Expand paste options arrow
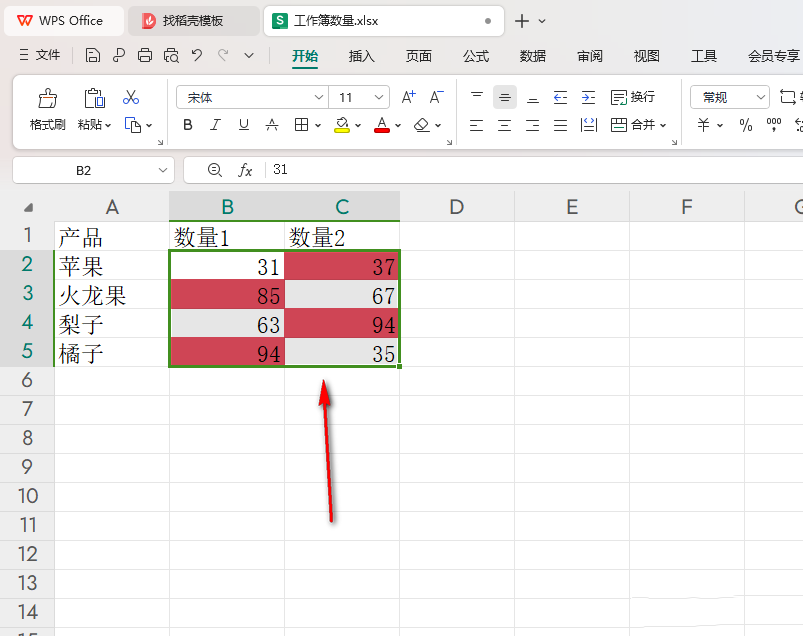803x636 pixels. point(108,125)
